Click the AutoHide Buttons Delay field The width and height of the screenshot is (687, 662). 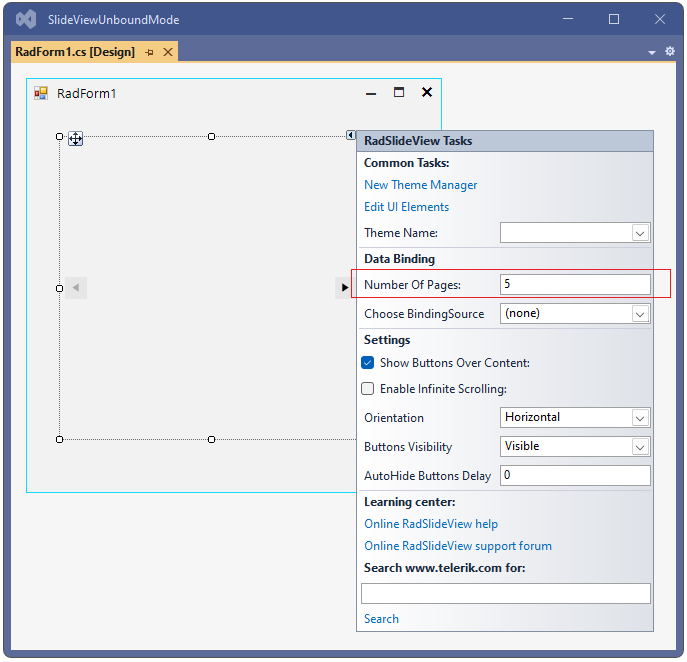click(575, 475)
